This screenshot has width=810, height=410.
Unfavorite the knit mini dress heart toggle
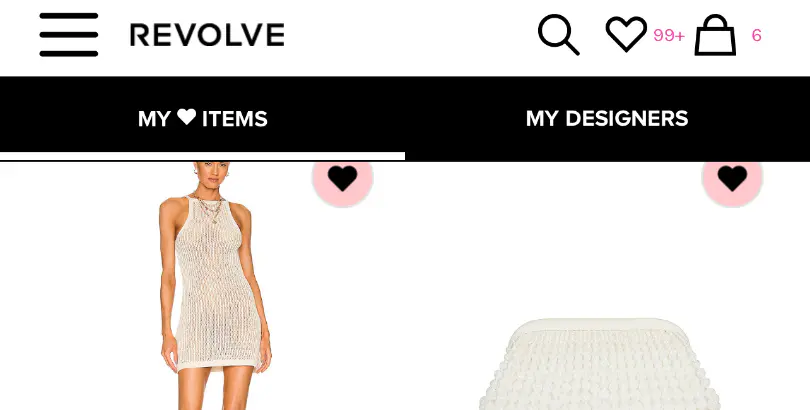342,179
